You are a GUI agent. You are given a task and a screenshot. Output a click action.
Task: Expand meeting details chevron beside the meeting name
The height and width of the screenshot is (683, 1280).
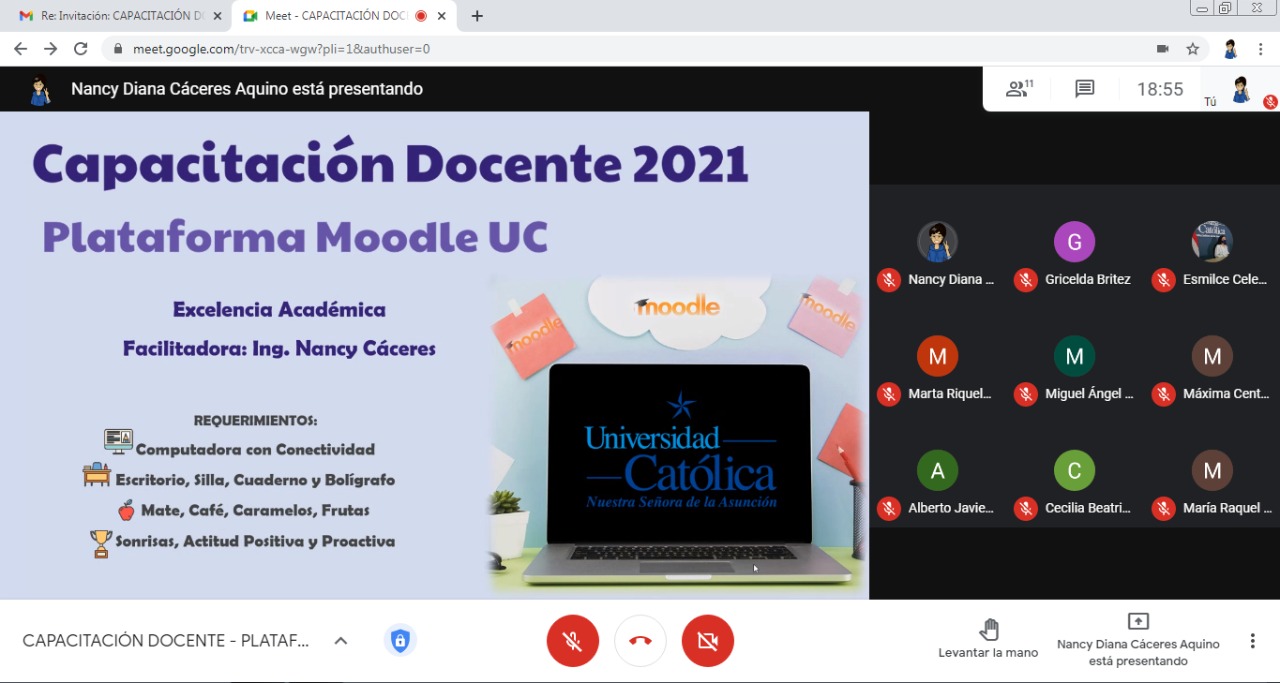pyautogui.click(x=340, y=641)
